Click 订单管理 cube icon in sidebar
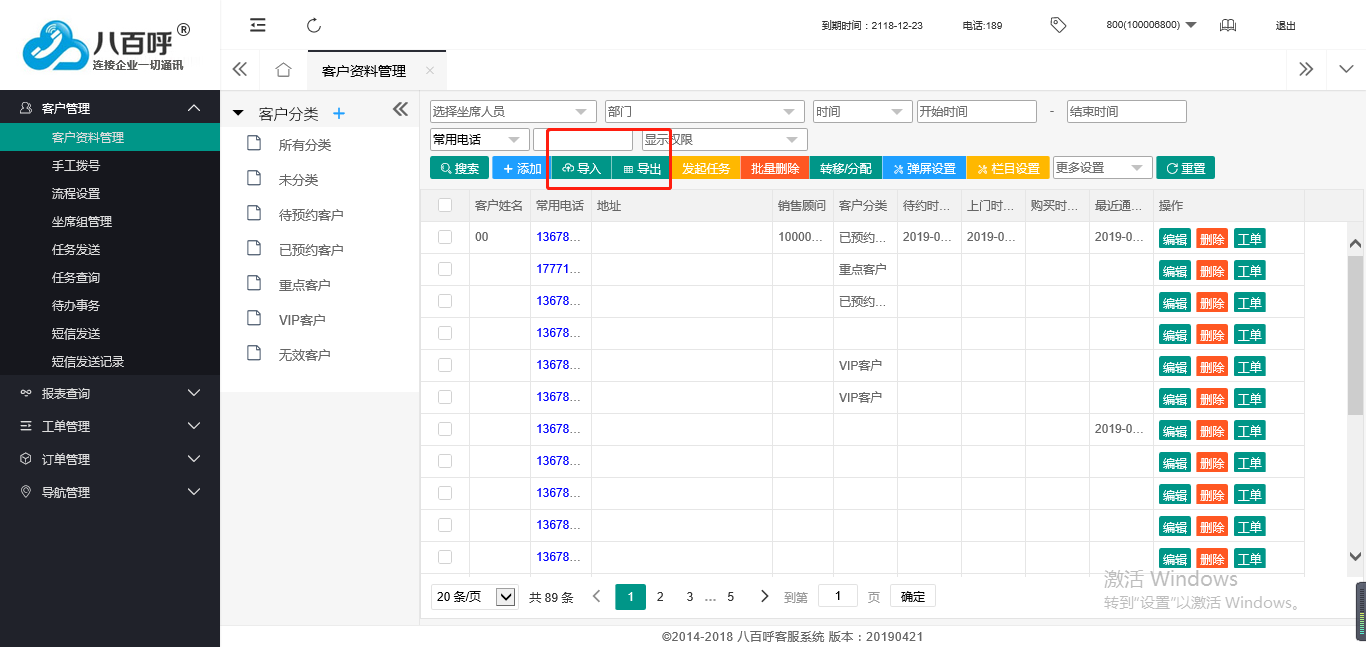This screenshot has height=647, width=1366. (x=26, y=459)
